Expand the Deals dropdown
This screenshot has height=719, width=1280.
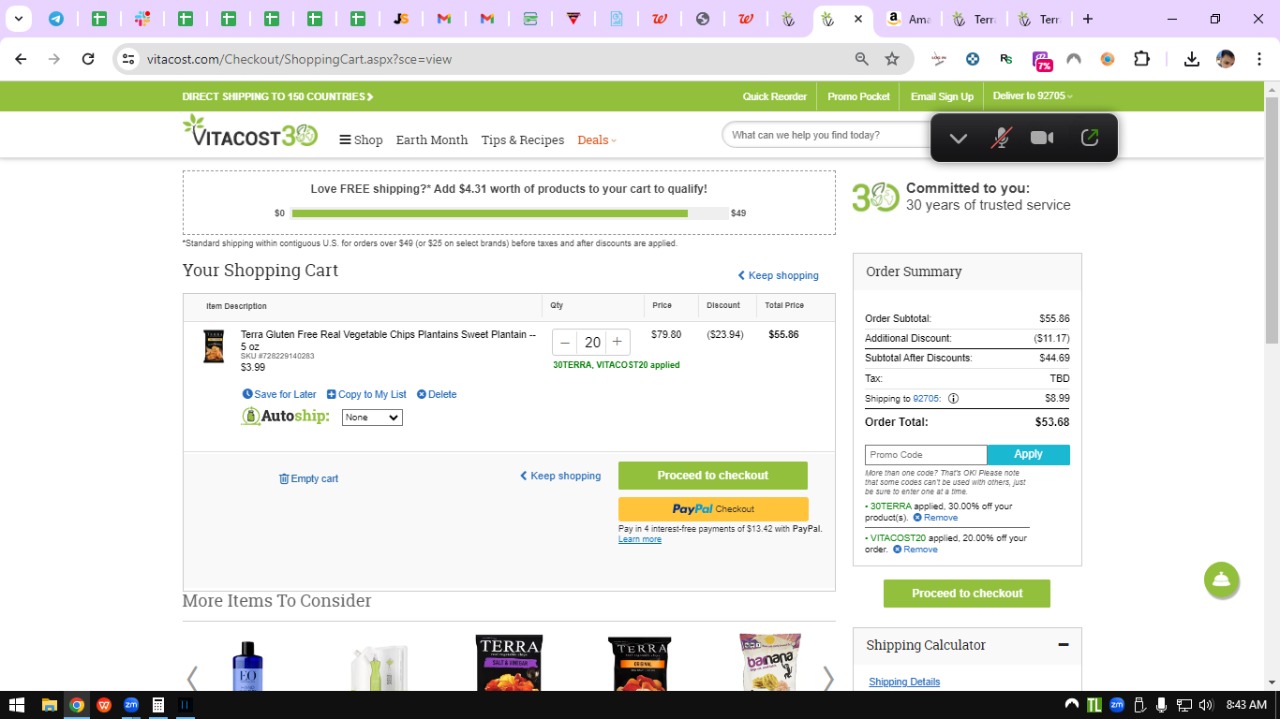(x=597, y=140)
